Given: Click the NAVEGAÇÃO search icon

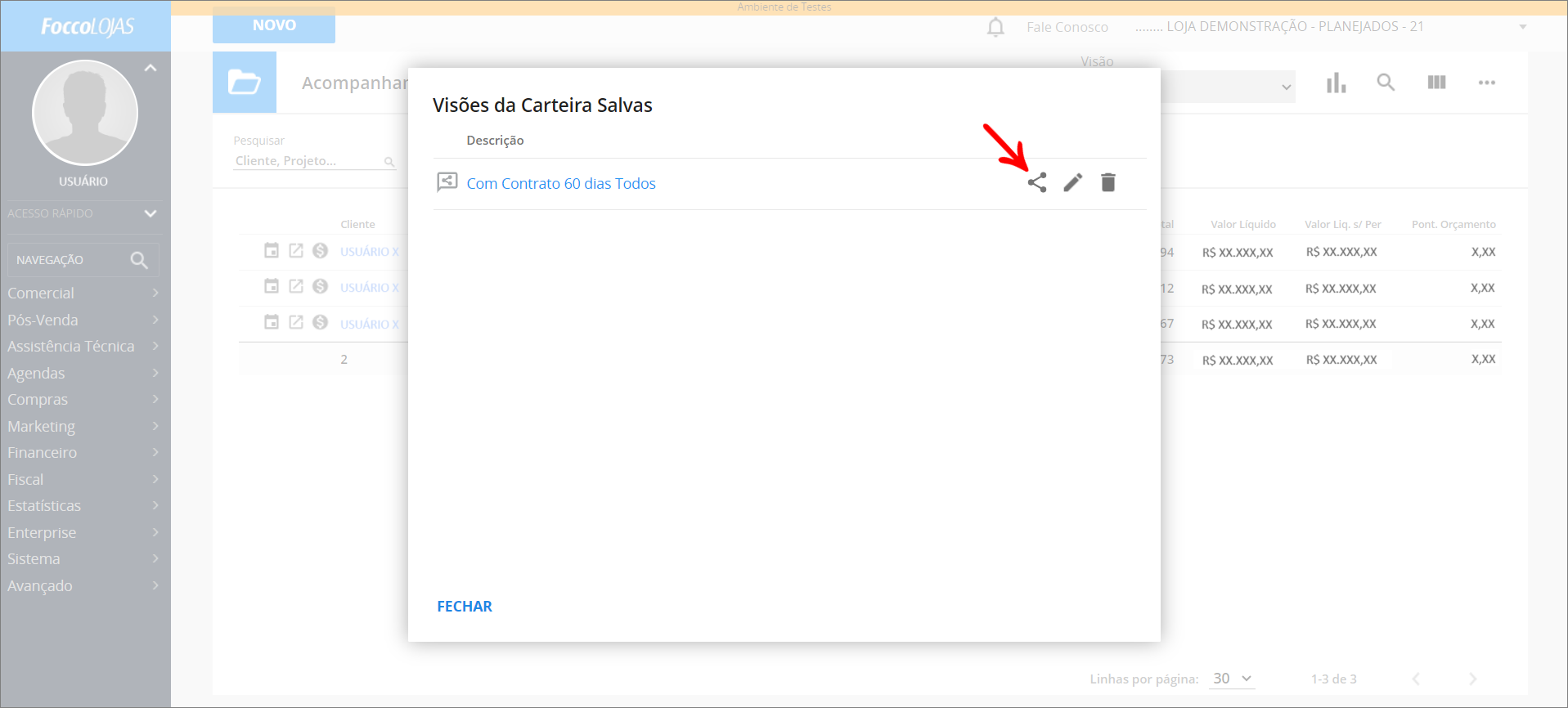Looking at the screenshot, I should [139, 260].
